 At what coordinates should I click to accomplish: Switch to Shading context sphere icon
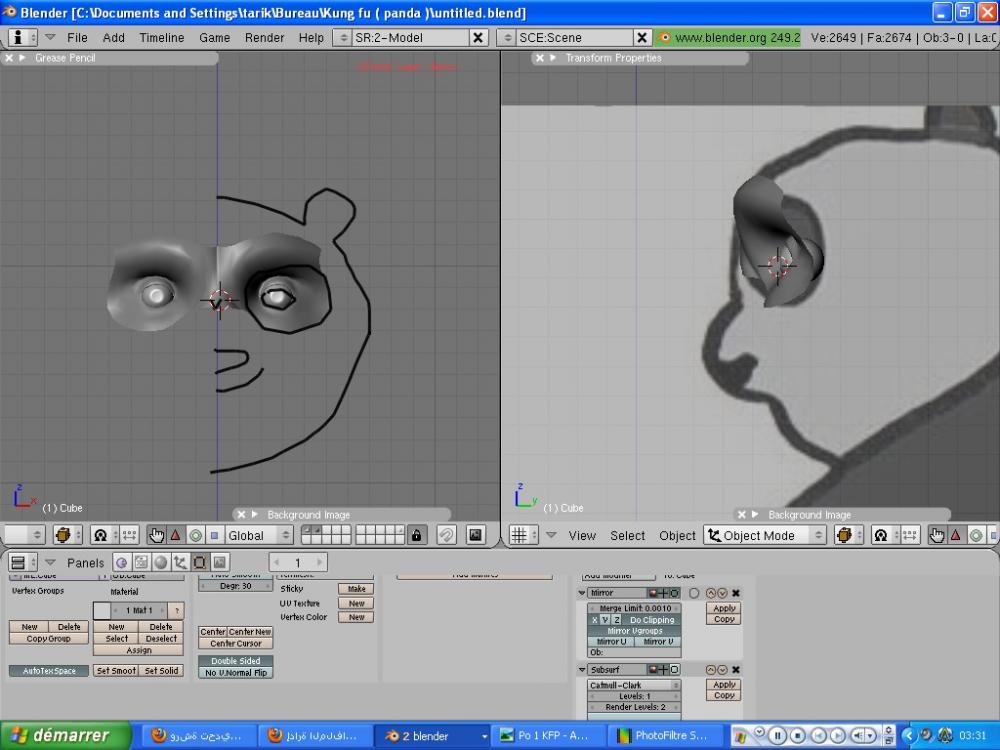click(x=161, y=562)
